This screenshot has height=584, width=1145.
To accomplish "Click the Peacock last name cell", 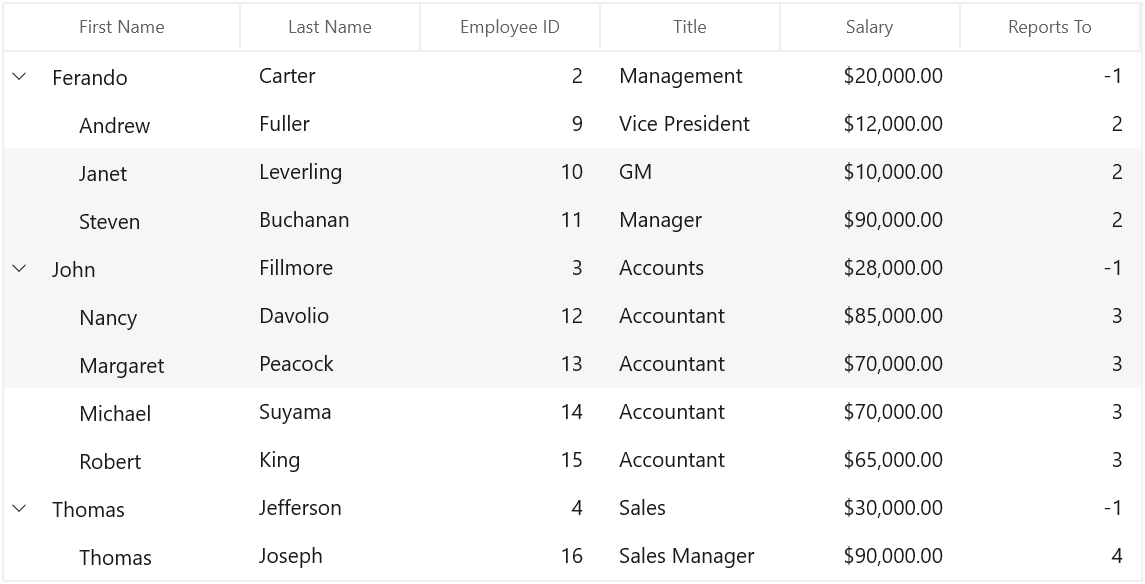I will [330, 364].
